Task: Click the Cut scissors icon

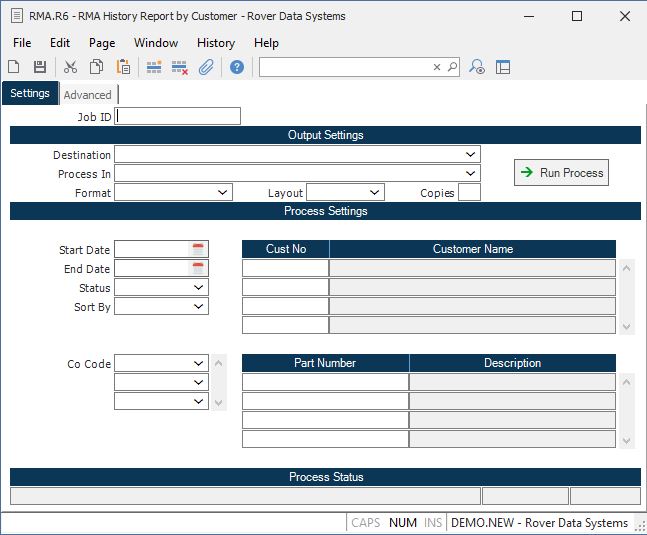Action: 70,67
